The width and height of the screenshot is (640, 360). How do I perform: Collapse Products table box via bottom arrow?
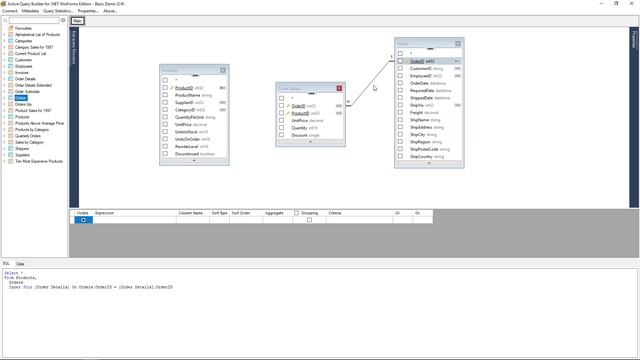(x=194, y=161)
